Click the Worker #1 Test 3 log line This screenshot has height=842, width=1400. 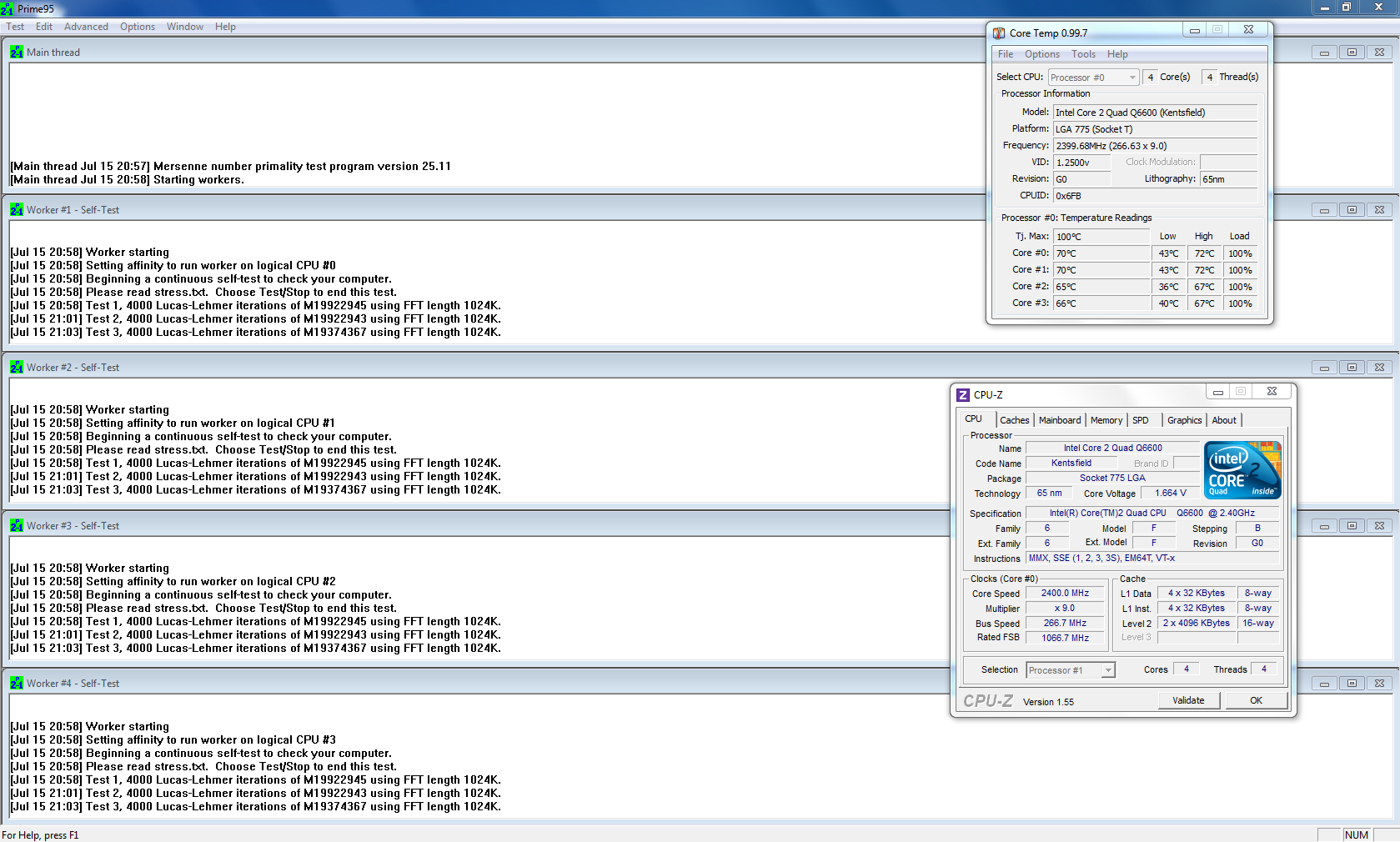[x=256, y=333]
